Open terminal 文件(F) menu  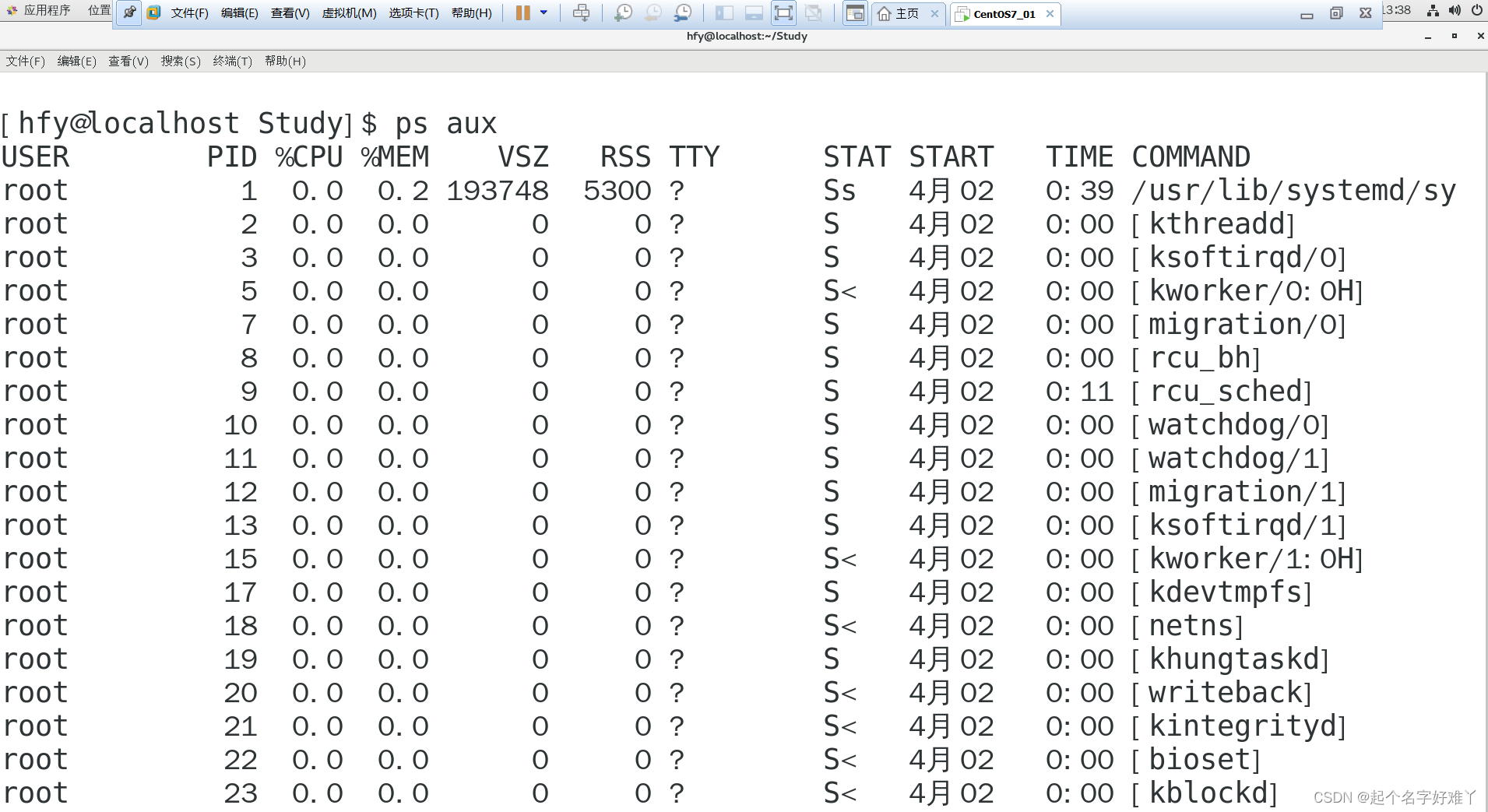(x=25, y=61)
